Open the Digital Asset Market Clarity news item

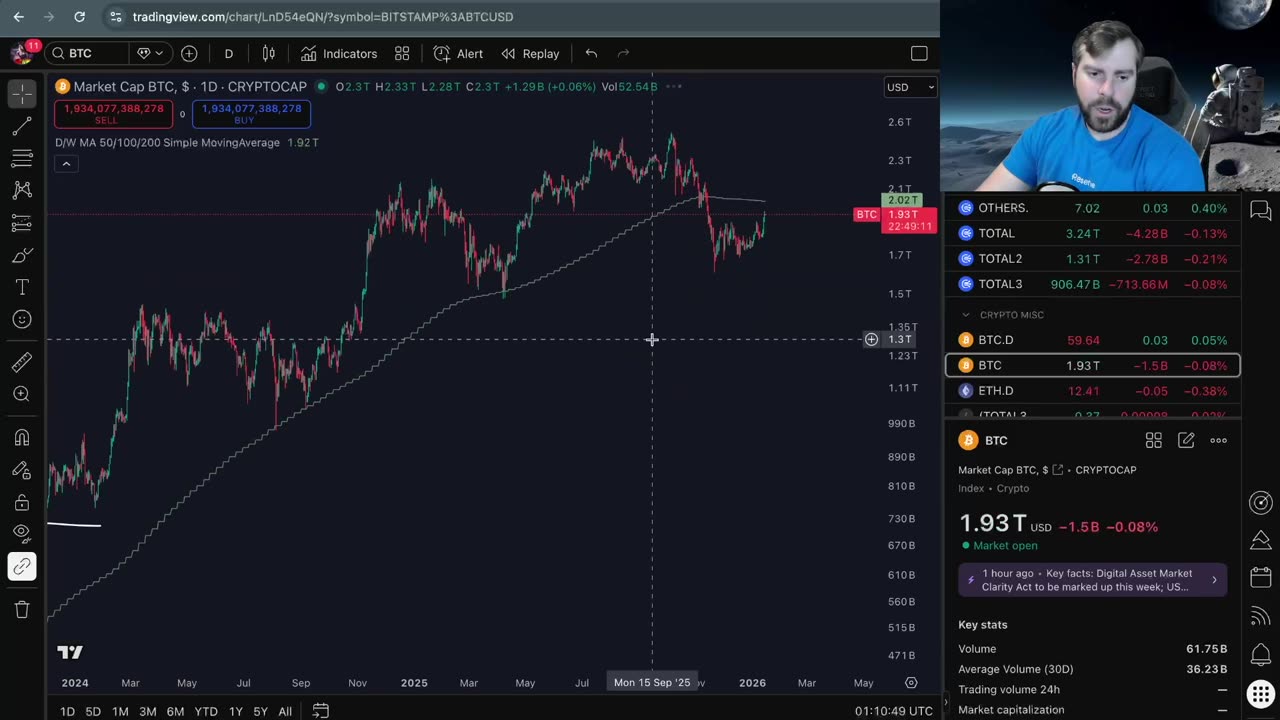click(1092, 580)
